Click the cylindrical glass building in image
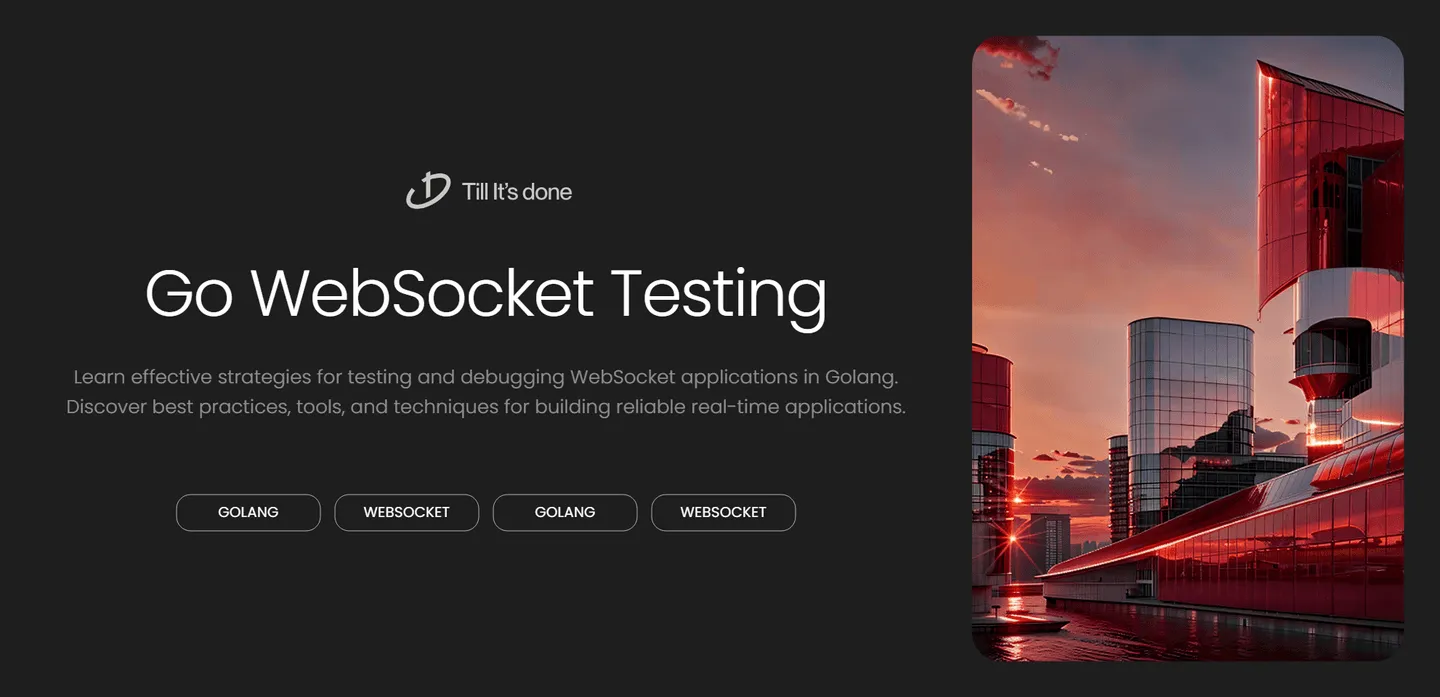The image size is (1440, 697). click(1190, 400)
